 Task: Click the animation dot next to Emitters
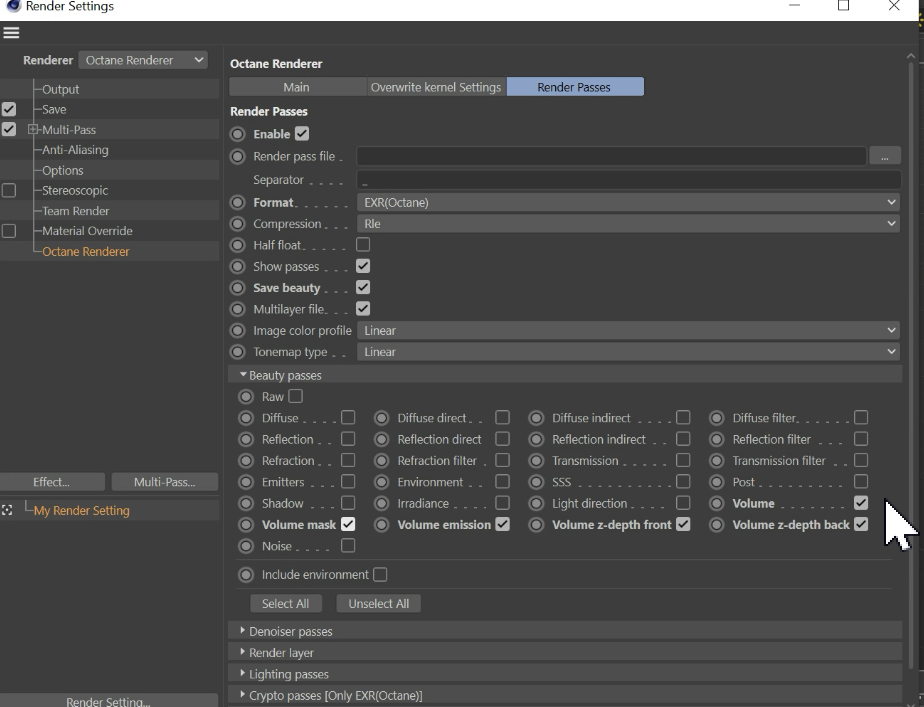click(246, 482)
